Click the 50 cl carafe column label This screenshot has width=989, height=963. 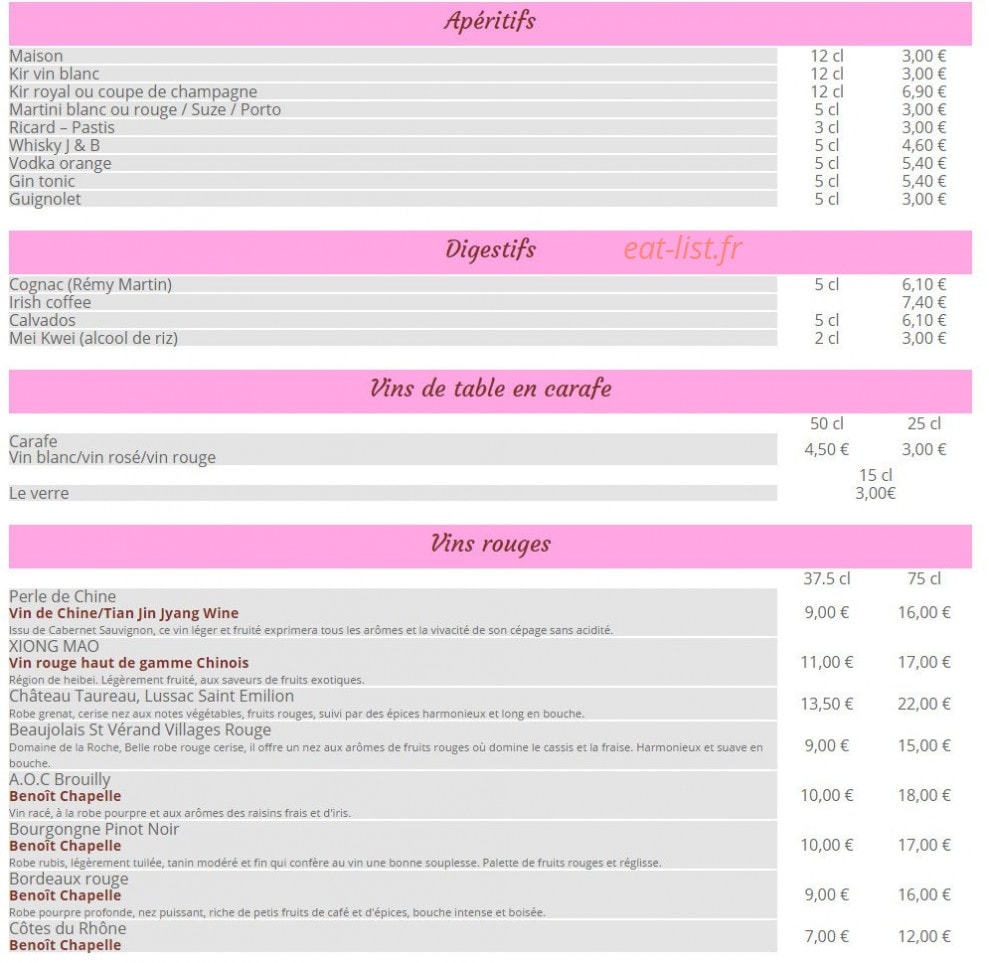pos(826,423)
